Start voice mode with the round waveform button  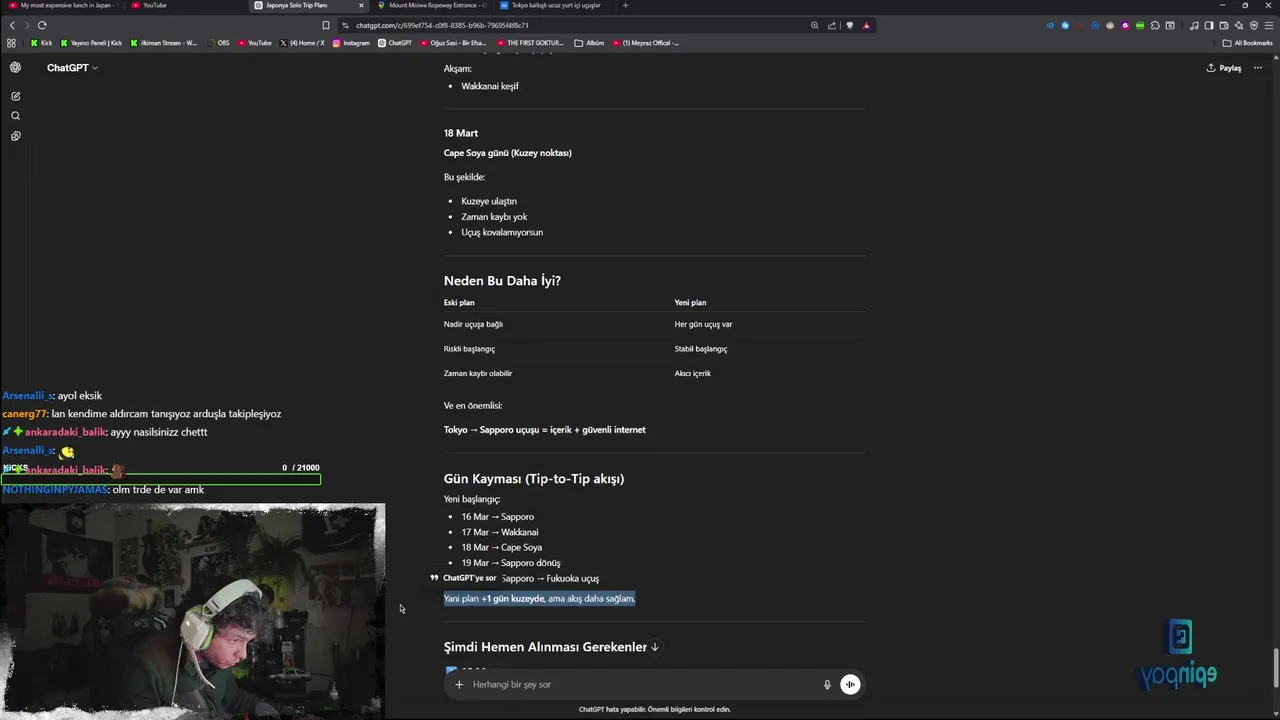click(850, 684)
